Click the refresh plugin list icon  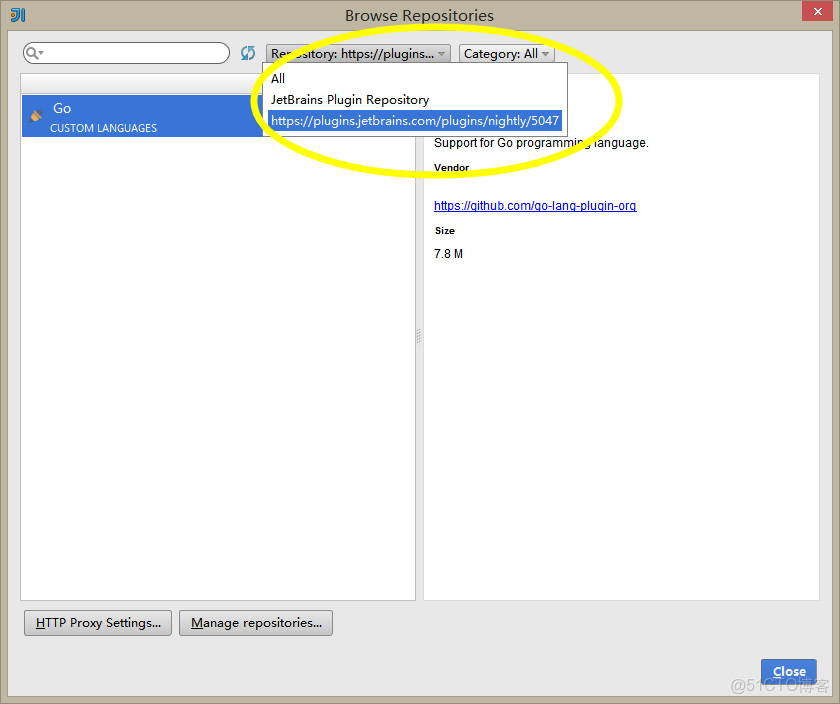pyautogui.click(x=248, y=53)
